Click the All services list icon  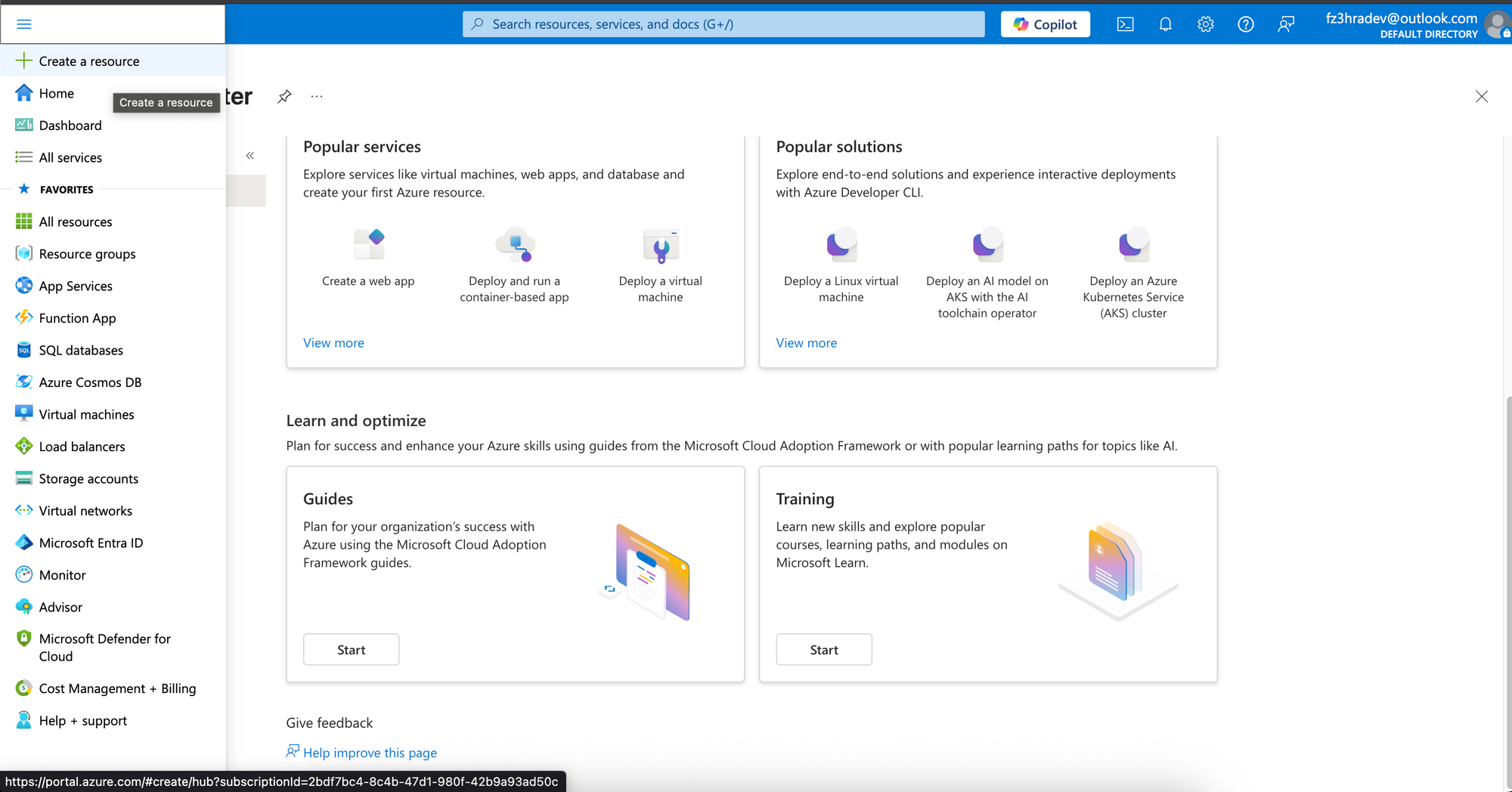[24, 157]
